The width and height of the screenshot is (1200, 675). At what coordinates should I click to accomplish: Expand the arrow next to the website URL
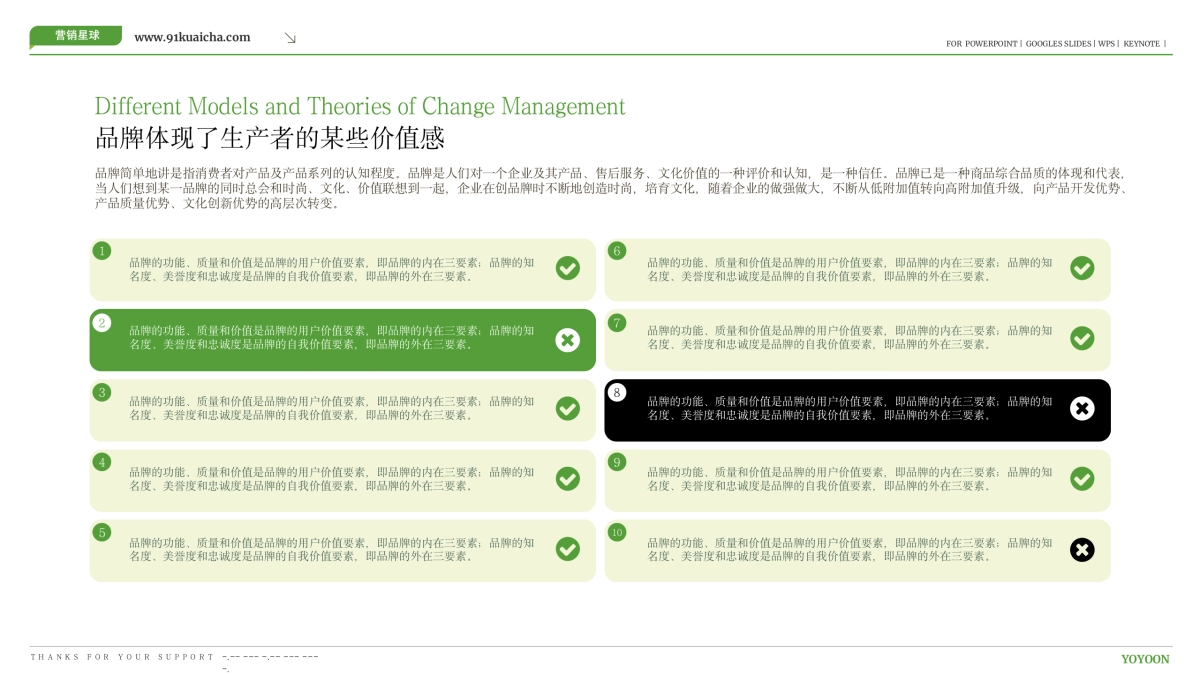coord(291,37)
